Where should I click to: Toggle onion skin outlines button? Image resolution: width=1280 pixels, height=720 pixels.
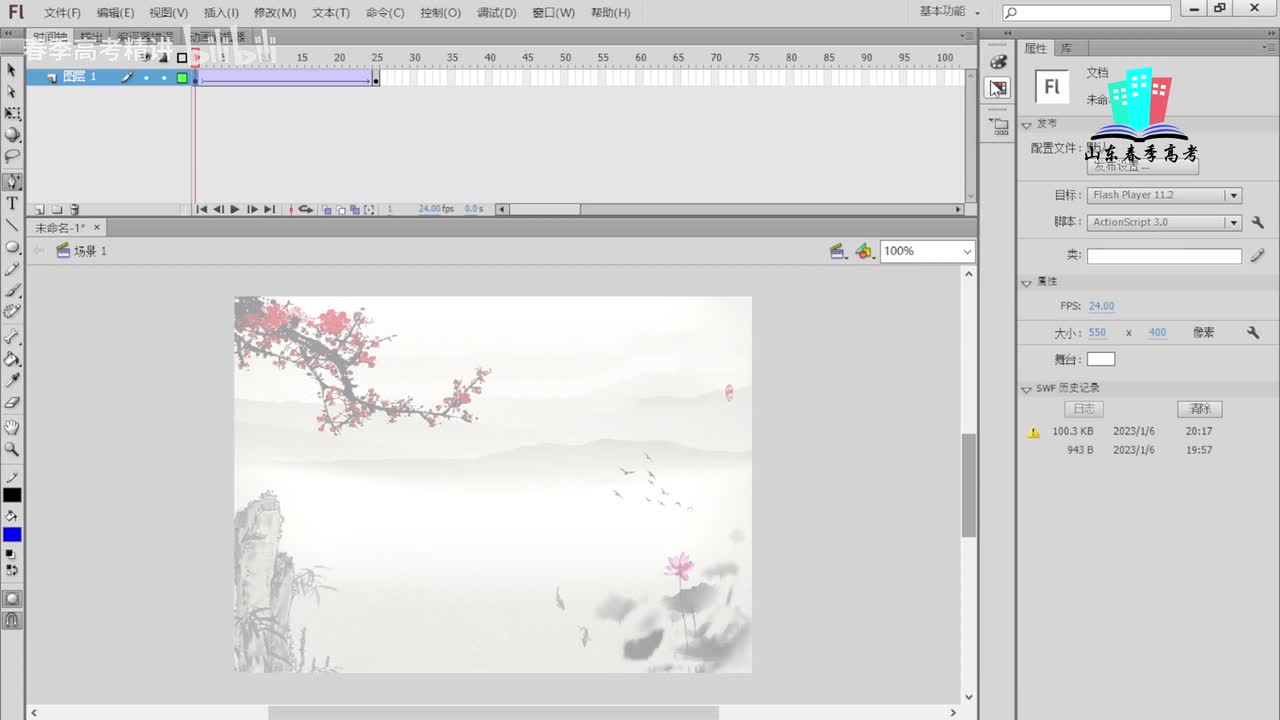coord(341,210)
